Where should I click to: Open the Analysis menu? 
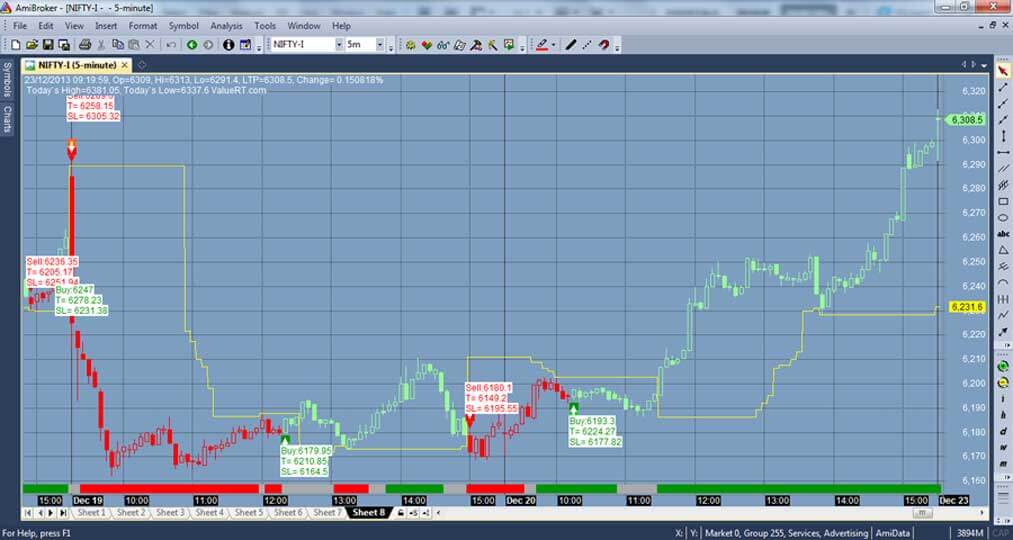click(x=226, y=26)
